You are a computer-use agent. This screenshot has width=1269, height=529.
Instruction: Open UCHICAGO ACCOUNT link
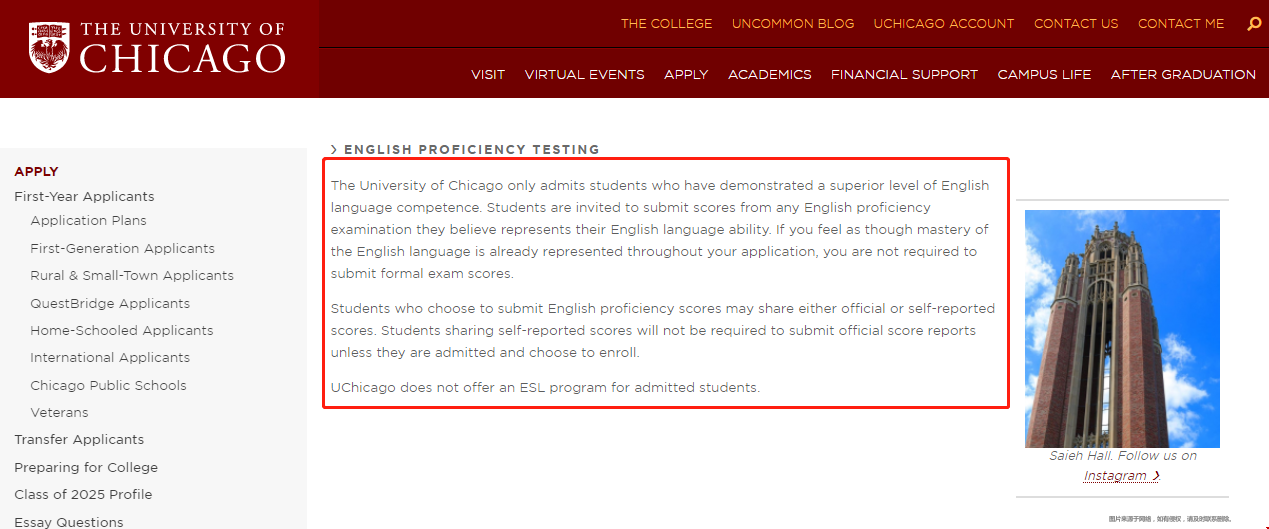(x=944, y=24)
